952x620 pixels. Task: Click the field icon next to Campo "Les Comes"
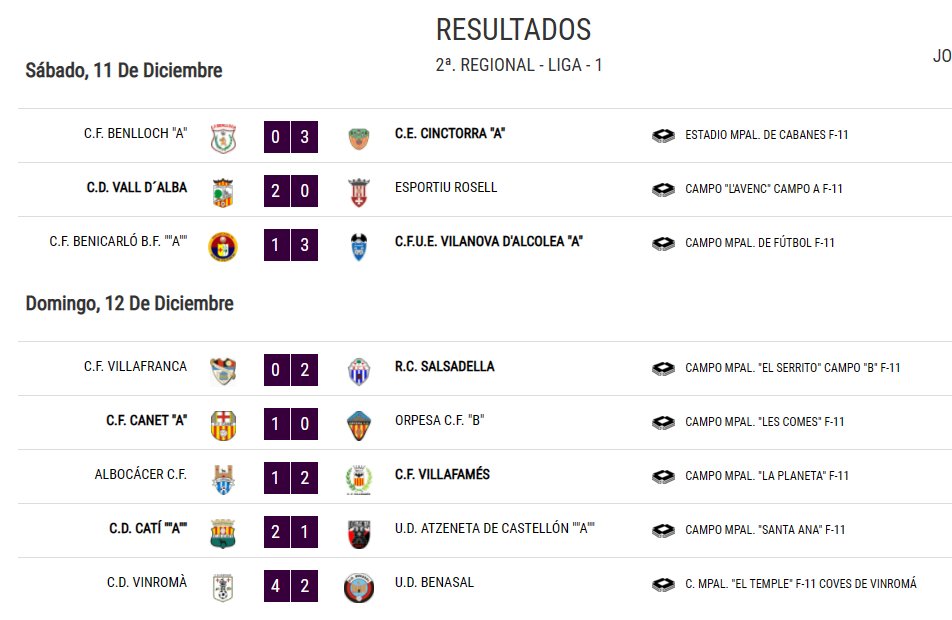(663, 423)
